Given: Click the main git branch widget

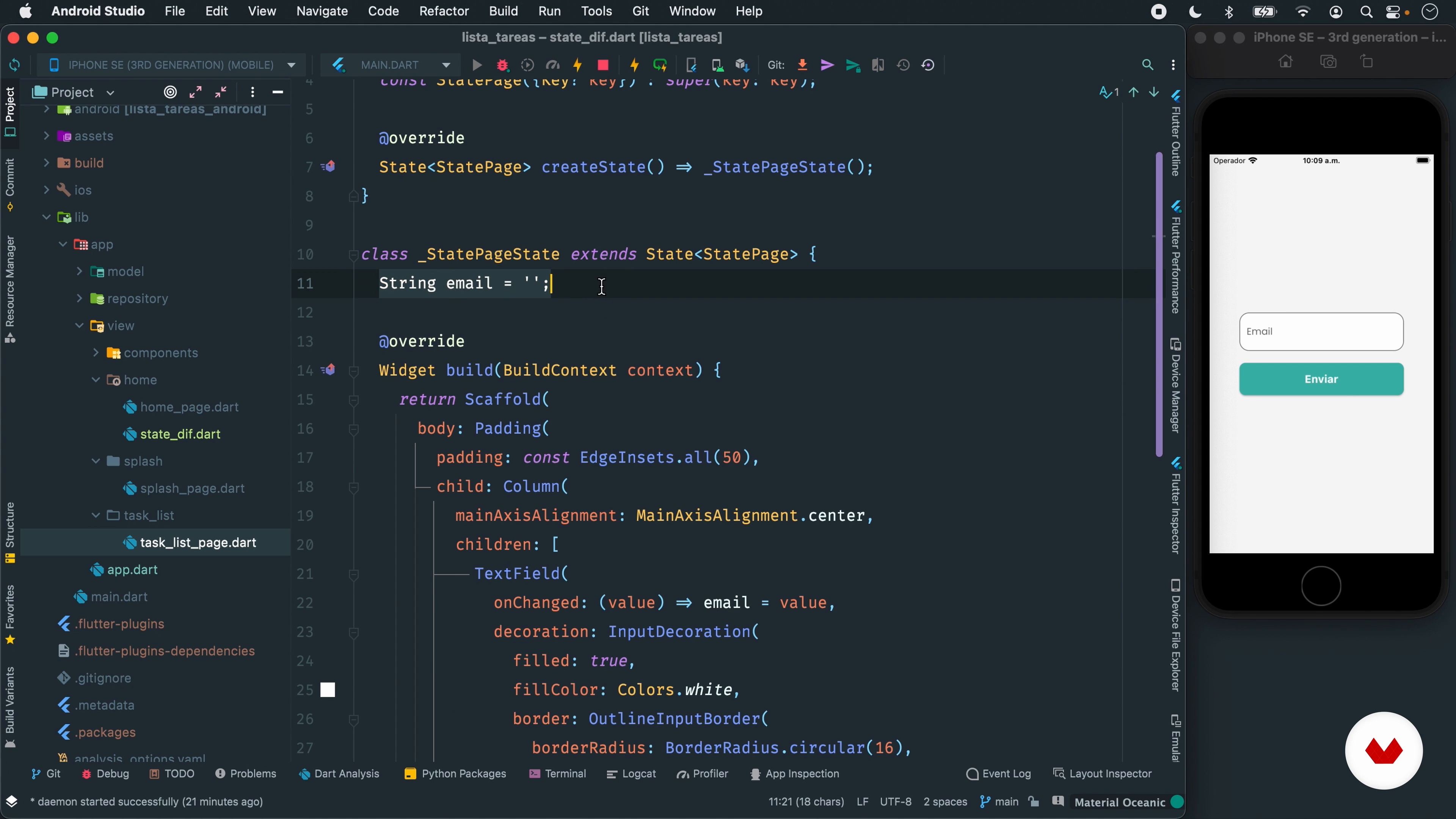Looking at the screenshot, I should click(x=999, y=802).
